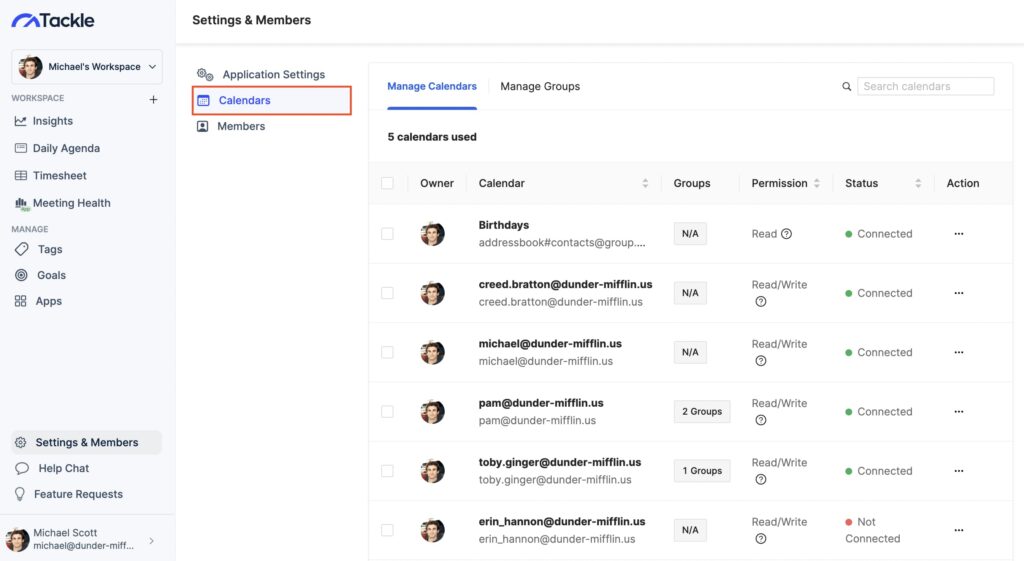Click owner avatar in Birthdays row
This screenshot has width=1024, height=561.
432,234
